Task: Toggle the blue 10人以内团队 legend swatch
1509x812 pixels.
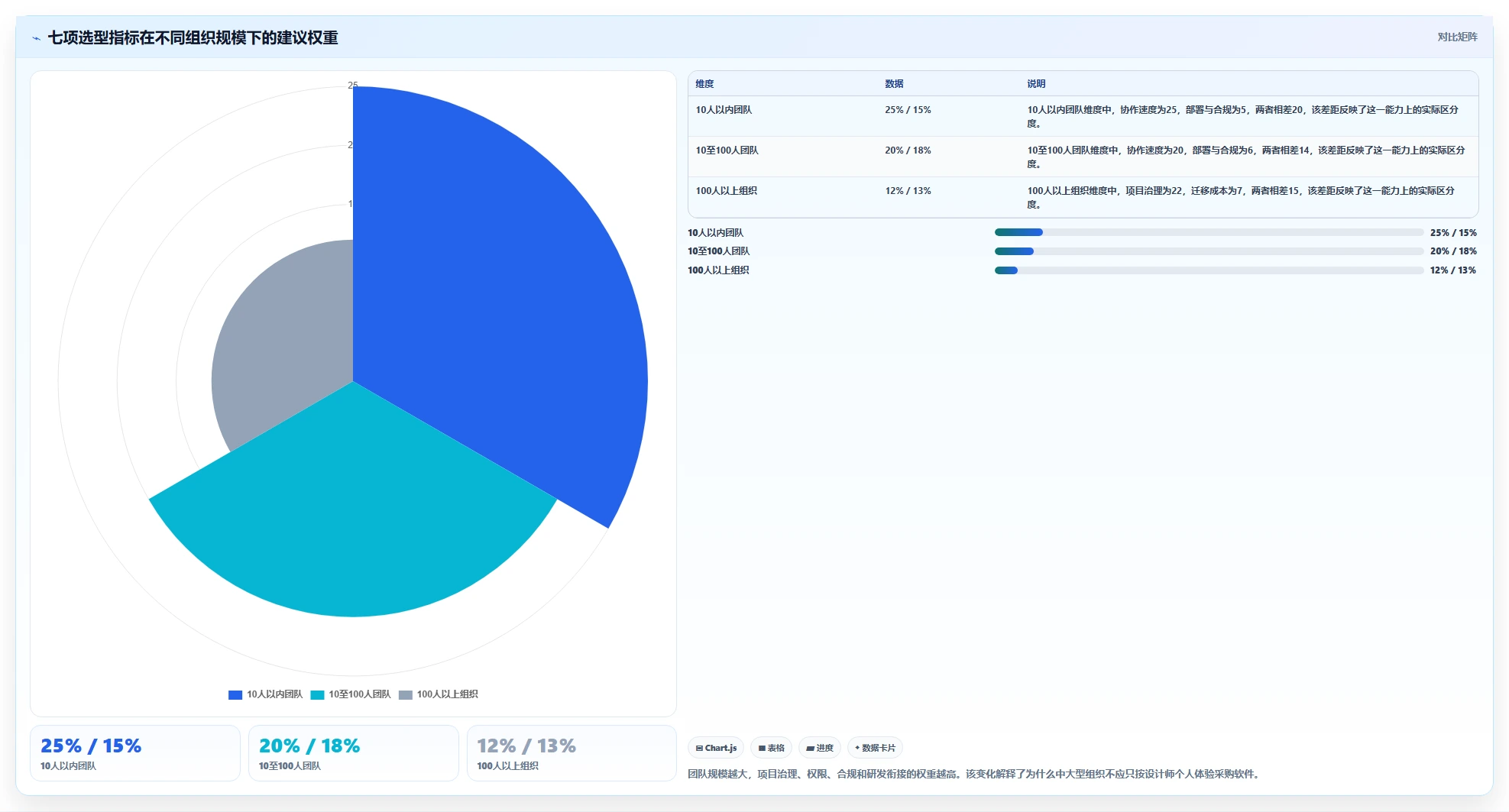Action: click(x=235, y=694)
